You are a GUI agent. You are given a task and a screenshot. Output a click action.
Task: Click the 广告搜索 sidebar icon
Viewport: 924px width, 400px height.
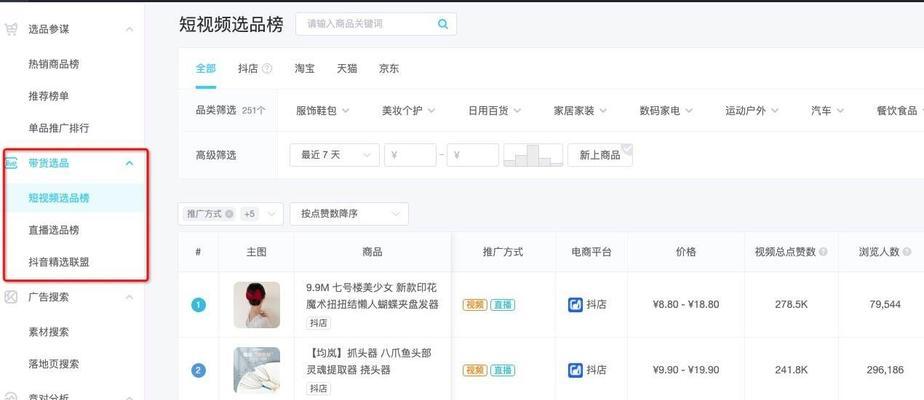click(x=11, y=297)
